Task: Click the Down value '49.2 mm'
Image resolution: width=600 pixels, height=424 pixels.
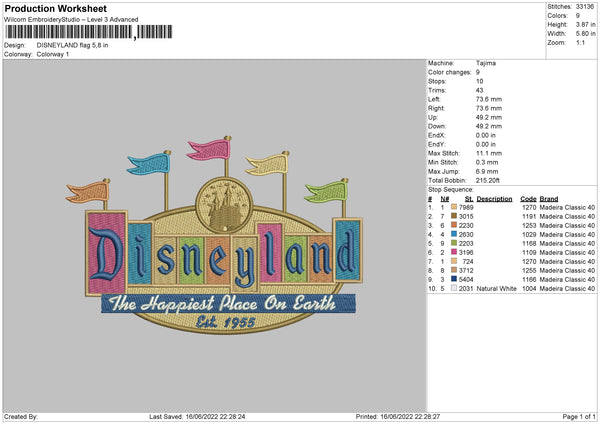Action: [x=489, y=126]
